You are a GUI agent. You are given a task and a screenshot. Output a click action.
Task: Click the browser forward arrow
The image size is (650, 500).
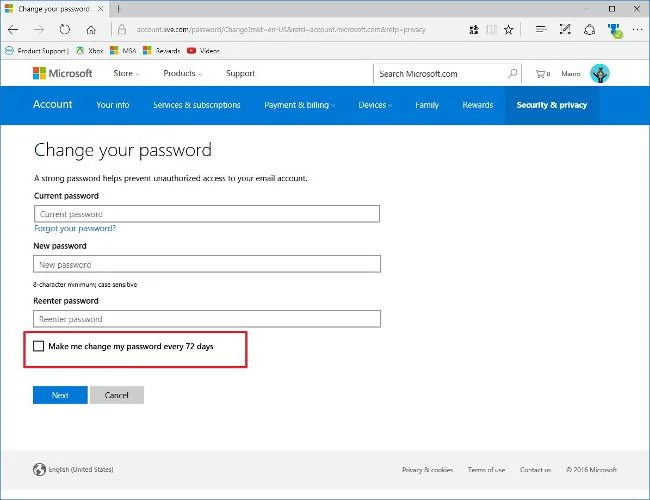(39, 29)
